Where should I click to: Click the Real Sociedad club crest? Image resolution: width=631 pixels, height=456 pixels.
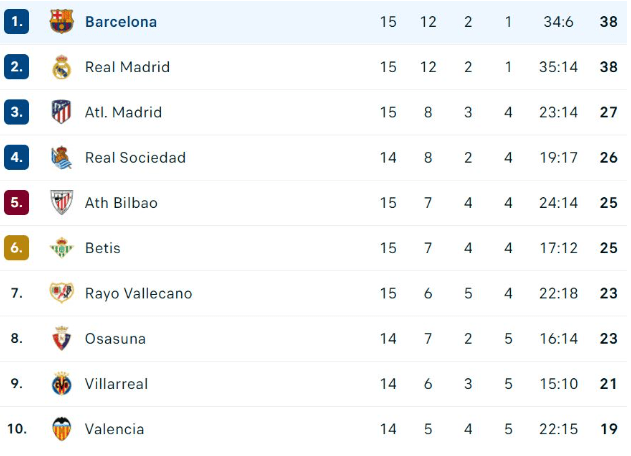(61, 157)
